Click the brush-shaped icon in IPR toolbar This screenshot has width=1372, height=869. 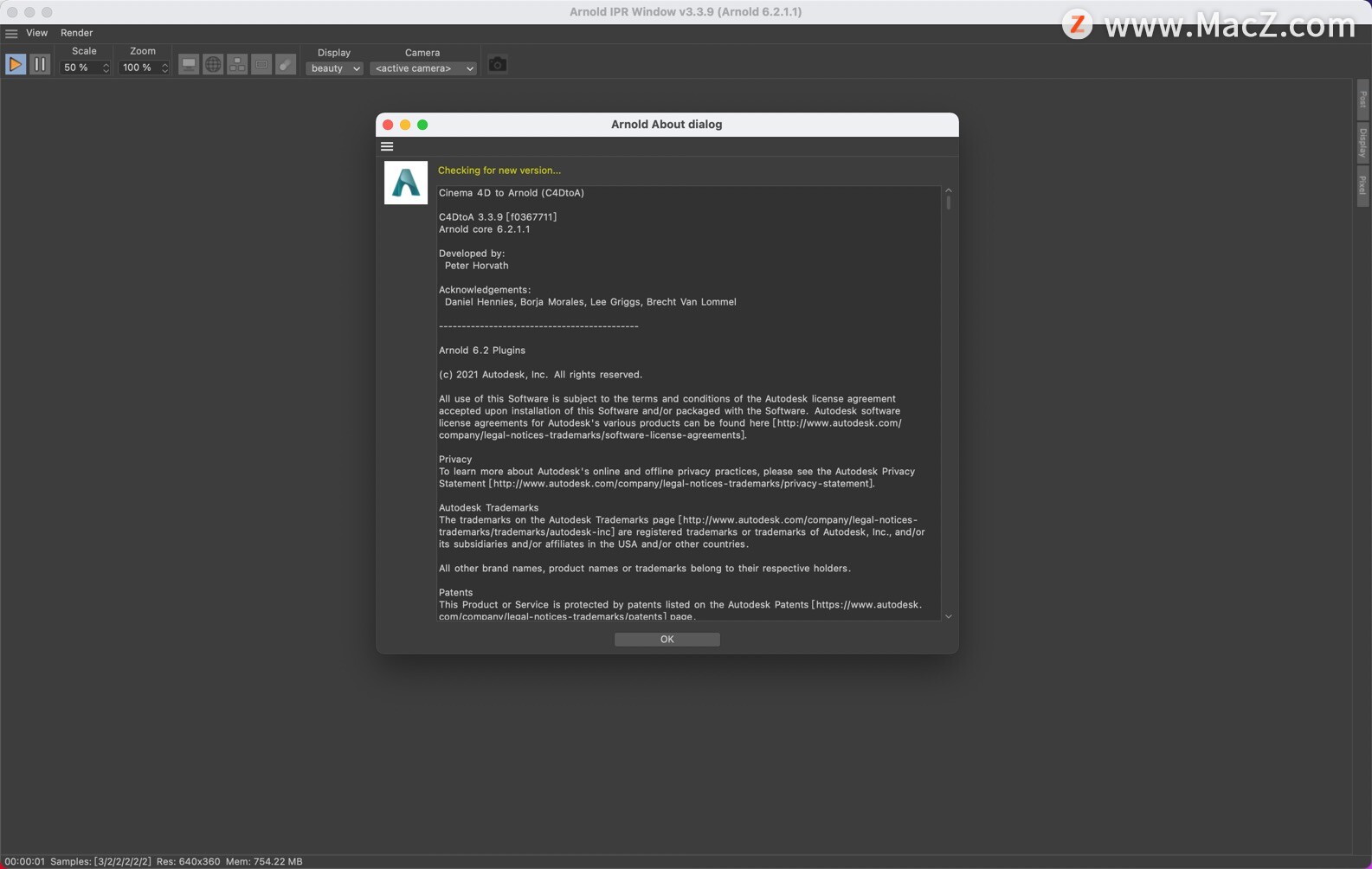click(x=286, y=65)
